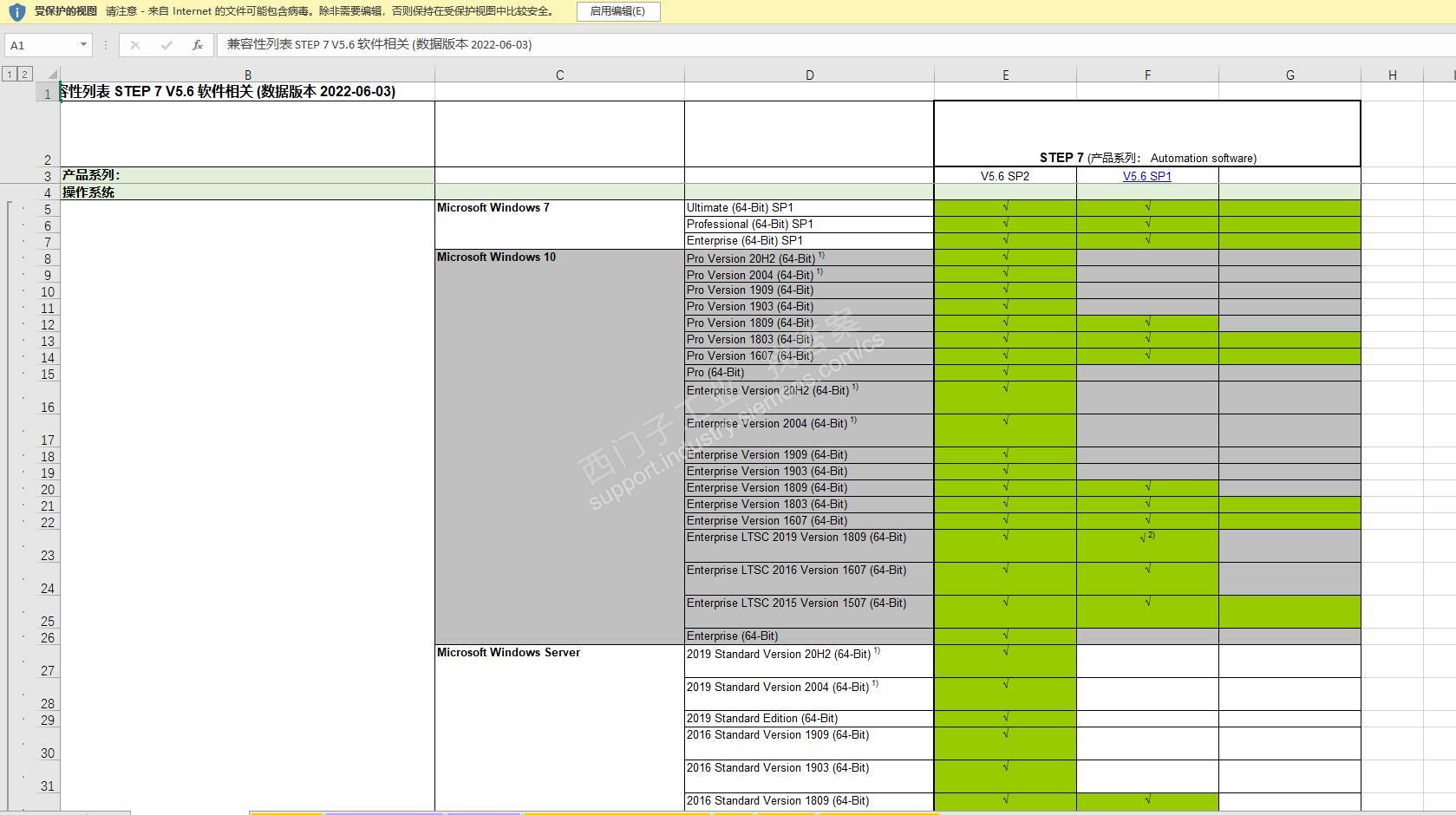
Task: Expand outline to level 2
Action: pyautogui.click(x=24, y=75)
